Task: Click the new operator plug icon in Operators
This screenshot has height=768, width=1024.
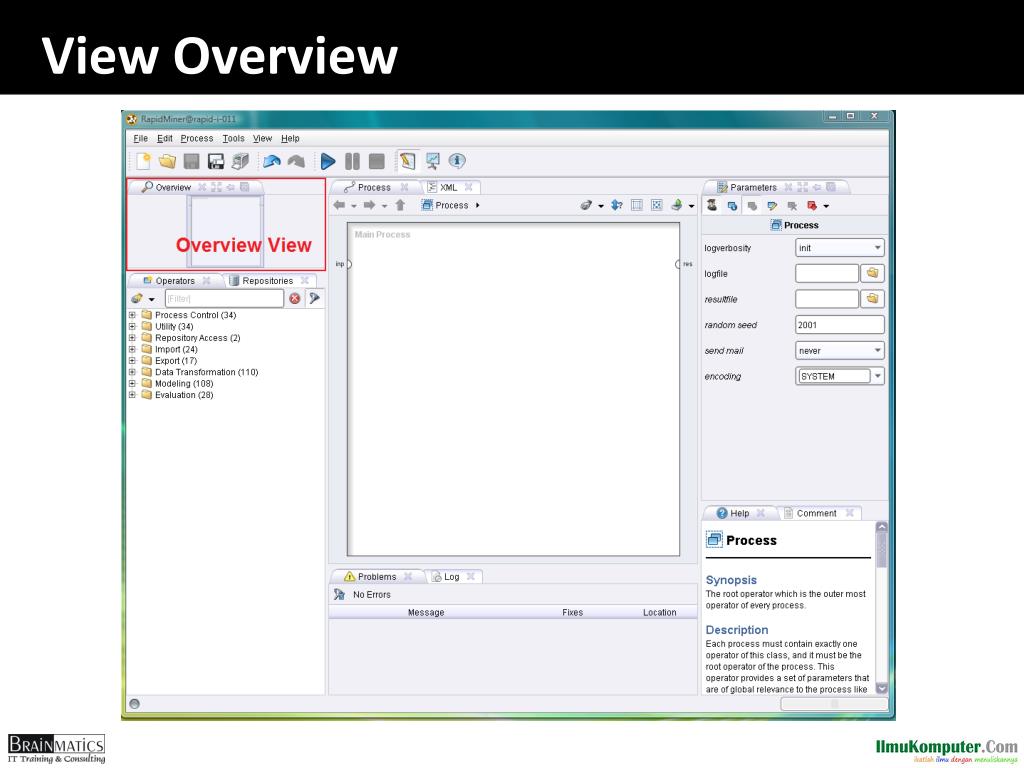Action: click(x=136, y=298)
